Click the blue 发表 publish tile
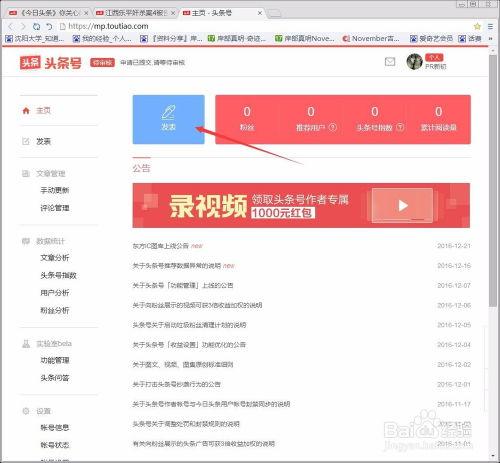The height and width of the screenshot is (463, 500). coord(169,119)
